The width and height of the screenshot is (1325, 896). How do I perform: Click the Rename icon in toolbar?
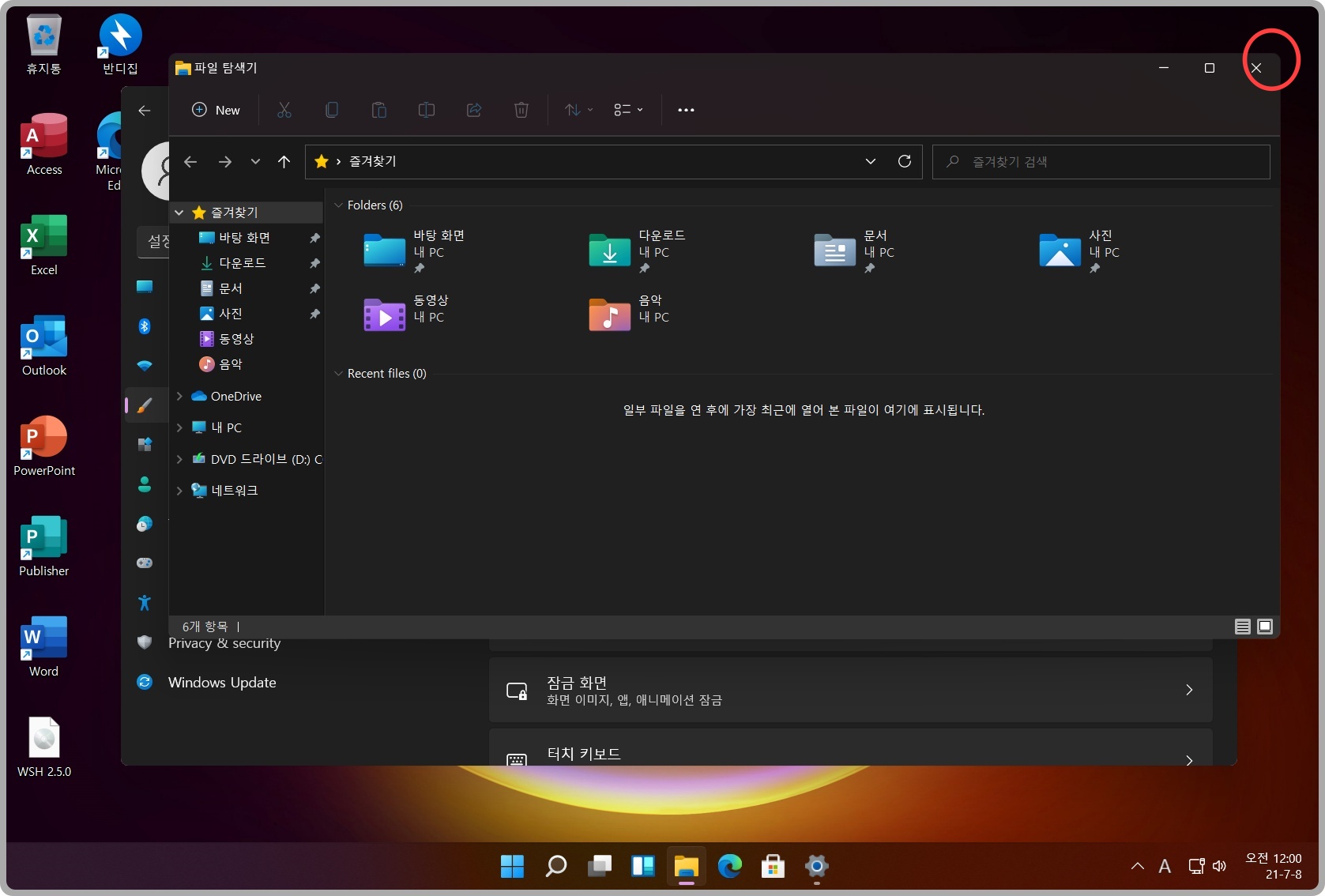point(427,110)
